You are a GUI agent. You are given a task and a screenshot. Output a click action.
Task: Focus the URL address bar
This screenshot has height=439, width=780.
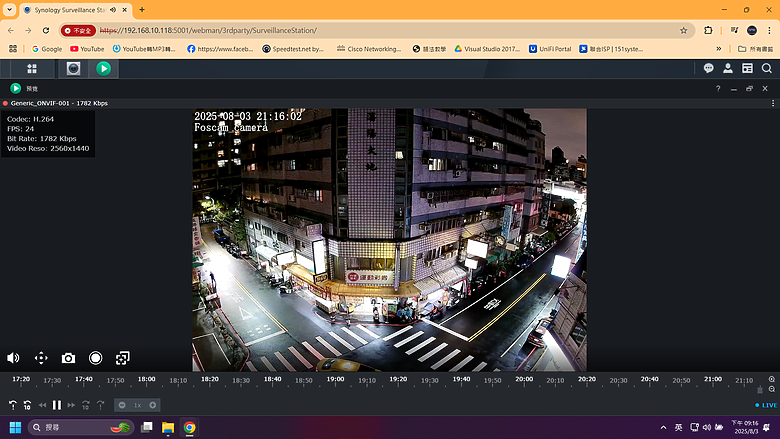[x=377, y=30]
